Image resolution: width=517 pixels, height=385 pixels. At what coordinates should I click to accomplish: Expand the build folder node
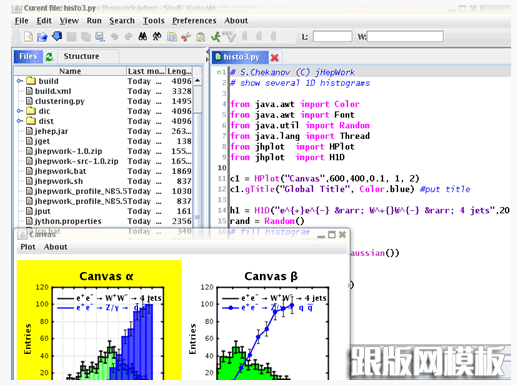(x=20, y=81)
